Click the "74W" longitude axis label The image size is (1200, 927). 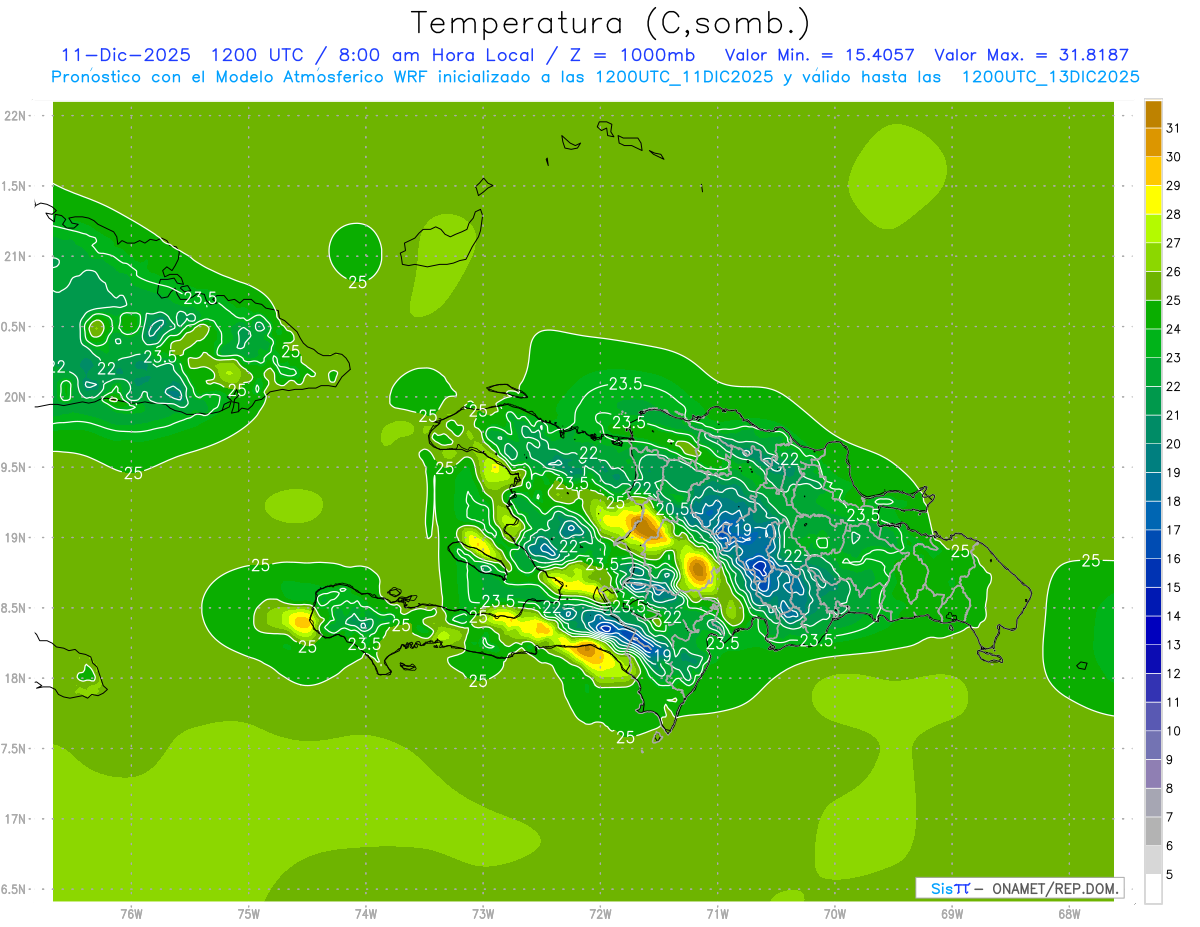click(366, 914)
